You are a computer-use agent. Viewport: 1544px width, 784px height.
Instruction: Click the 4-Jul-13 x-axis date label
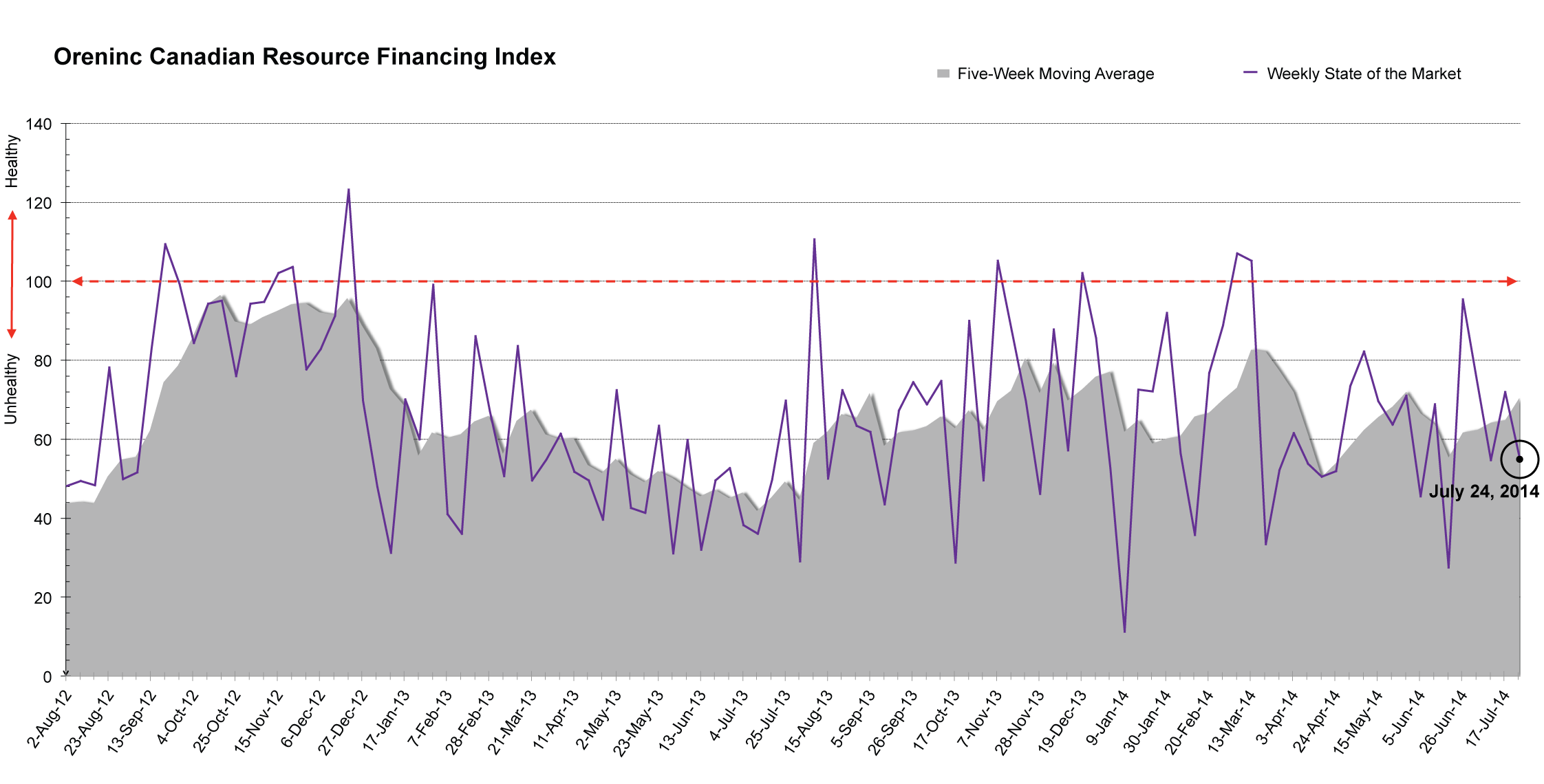[x=729, y=715]
